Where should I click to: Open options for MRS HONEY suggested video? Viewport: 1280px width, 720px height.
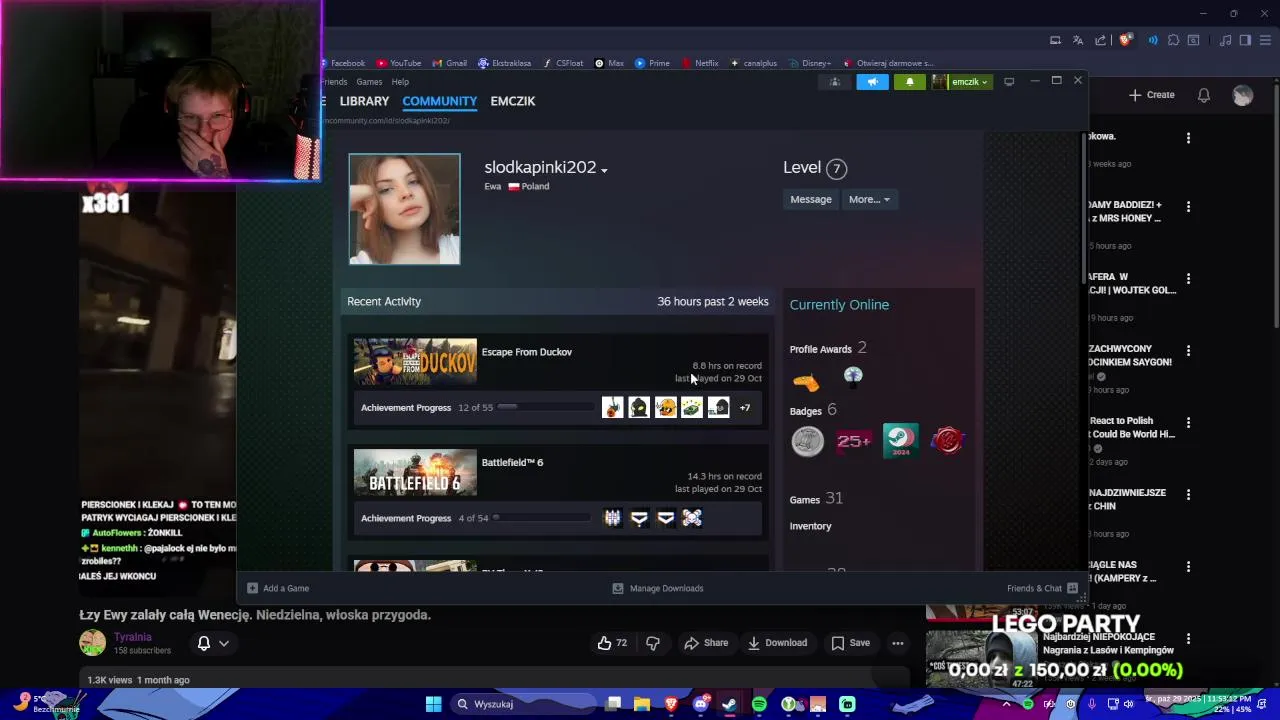1188,207
